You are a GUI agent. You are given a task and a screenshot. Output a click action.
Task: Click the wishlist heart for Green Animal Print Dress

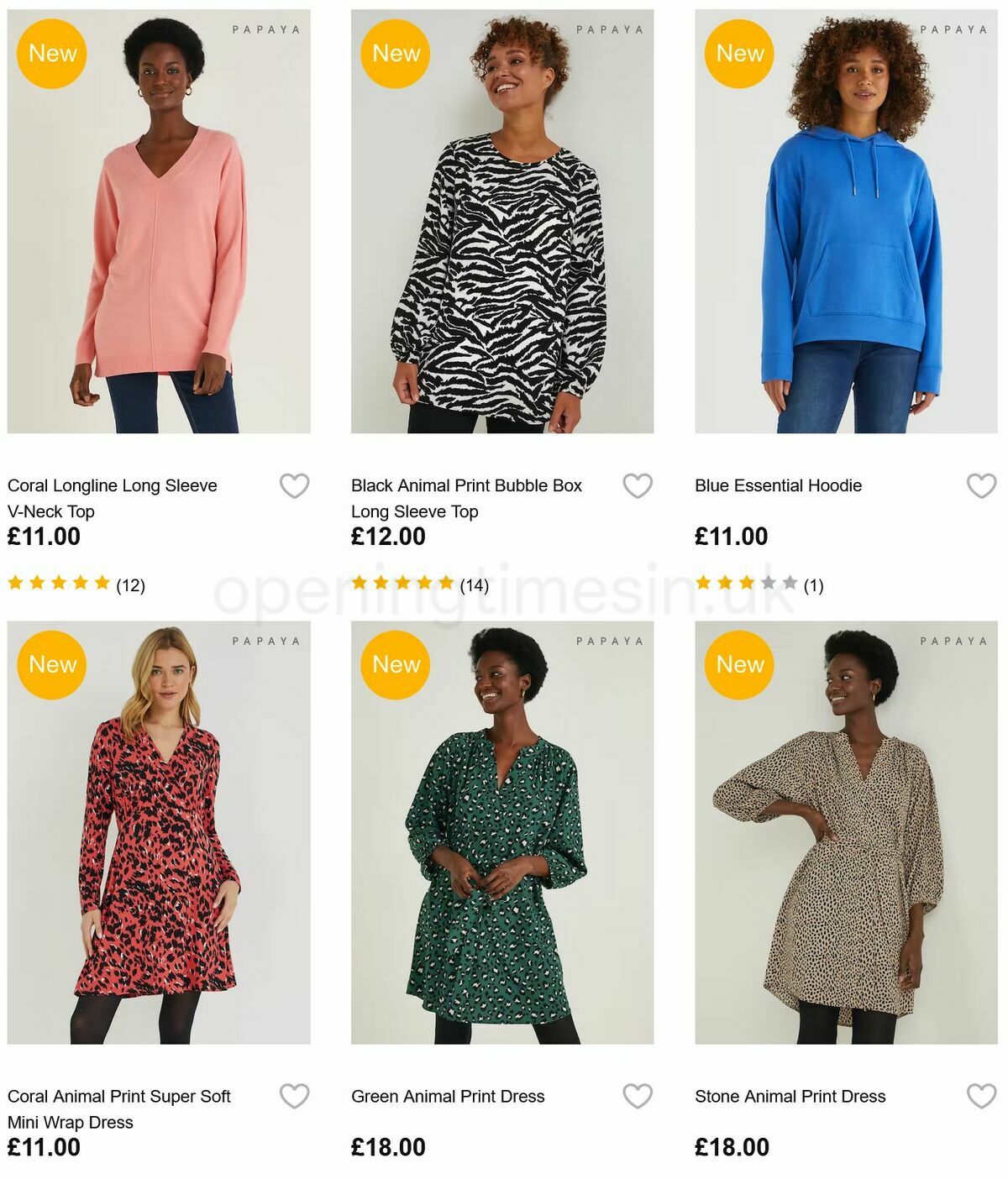coord(638,1096)
